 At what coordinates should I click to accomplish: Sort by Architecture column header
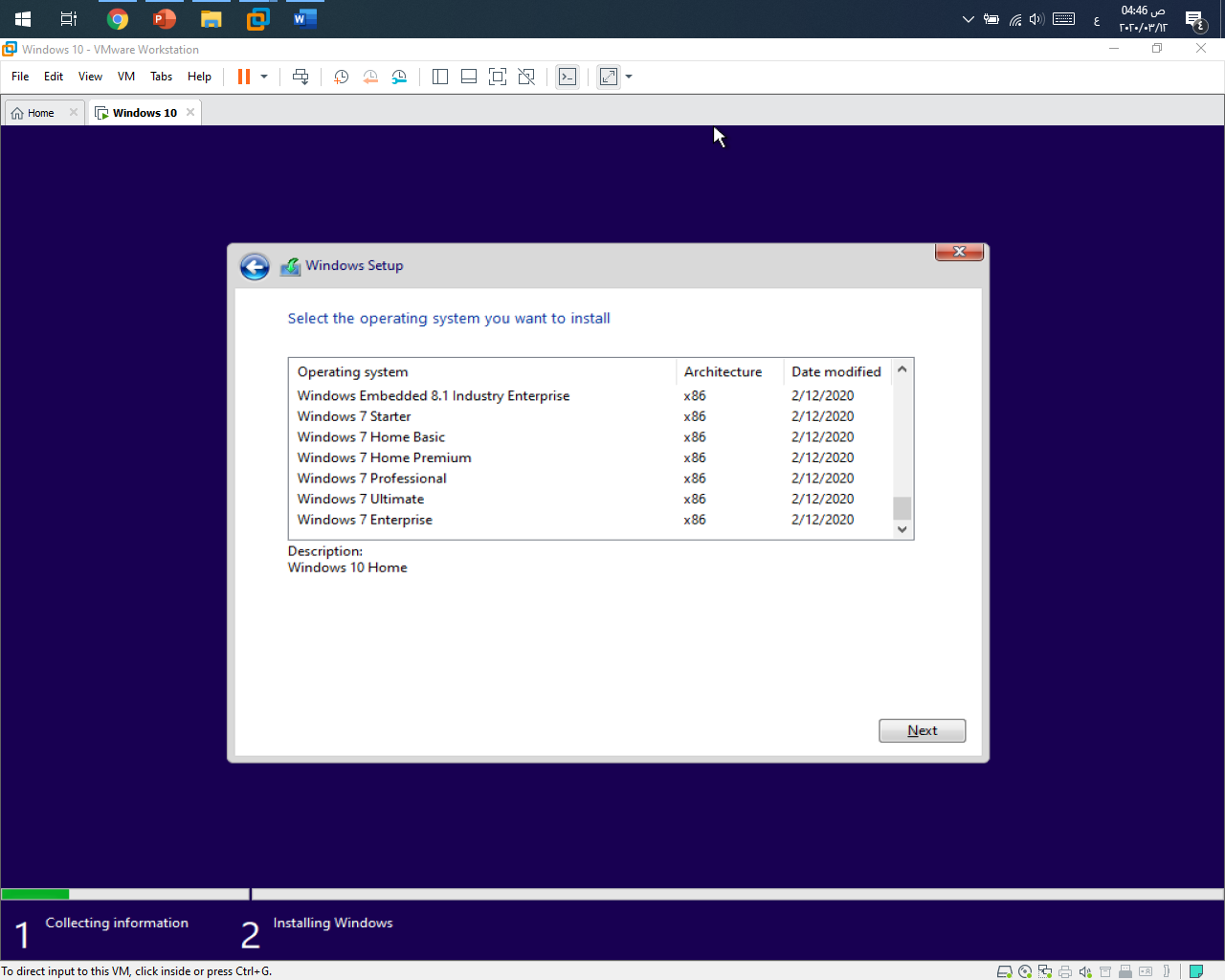click(x=729, y=371)
